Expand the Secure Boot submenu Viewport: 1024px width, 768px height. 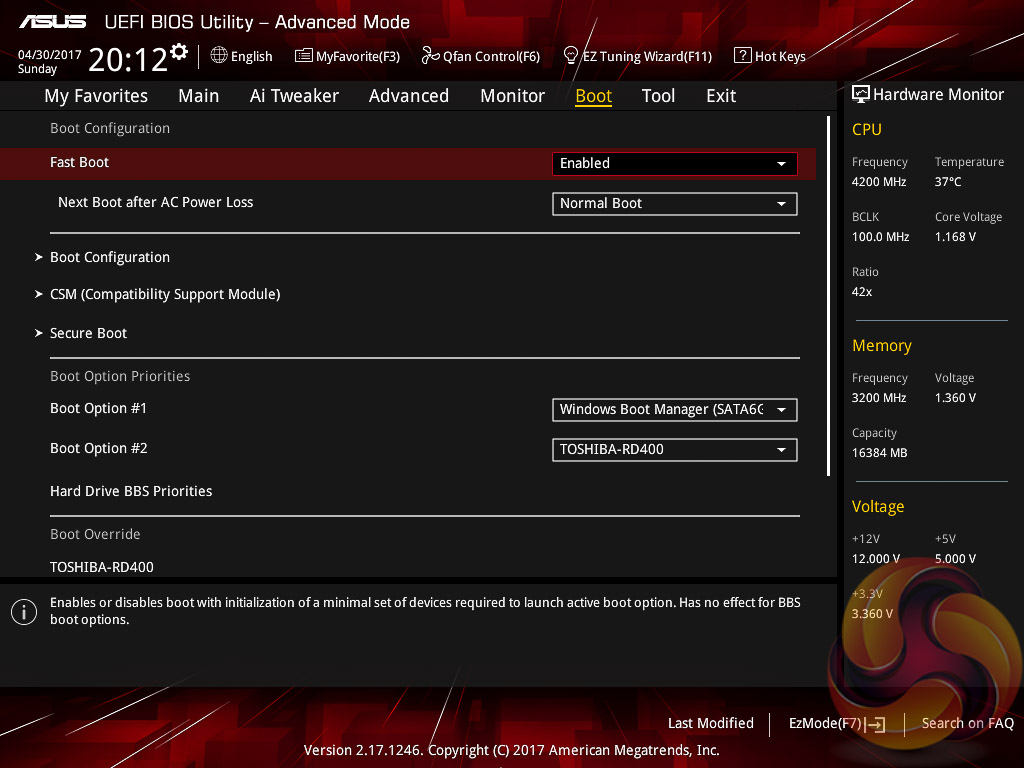tap(89, 333)
